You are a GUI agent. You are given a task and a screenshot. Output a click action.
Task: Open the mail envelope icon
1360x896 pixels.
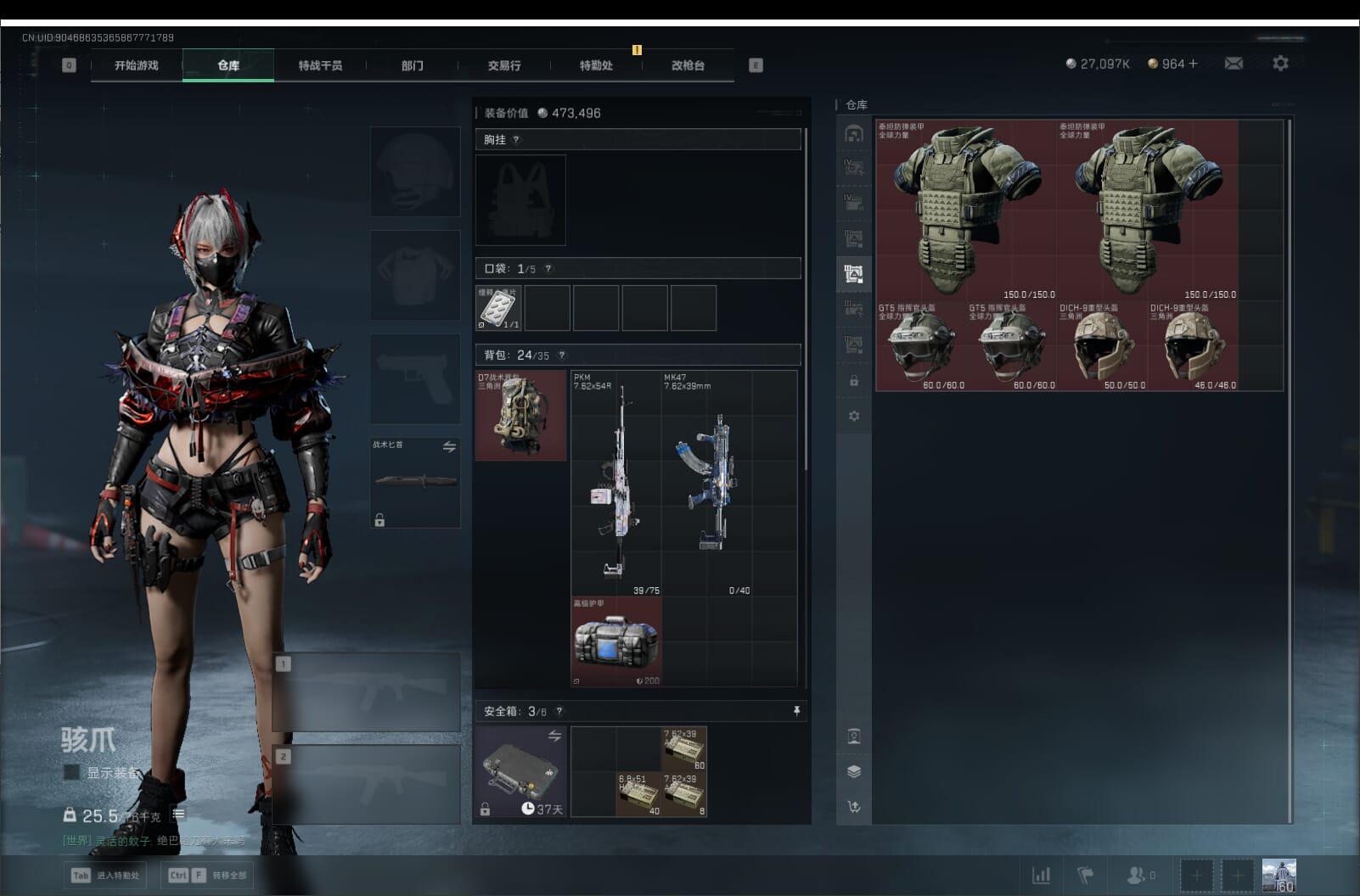point(1234,64)
